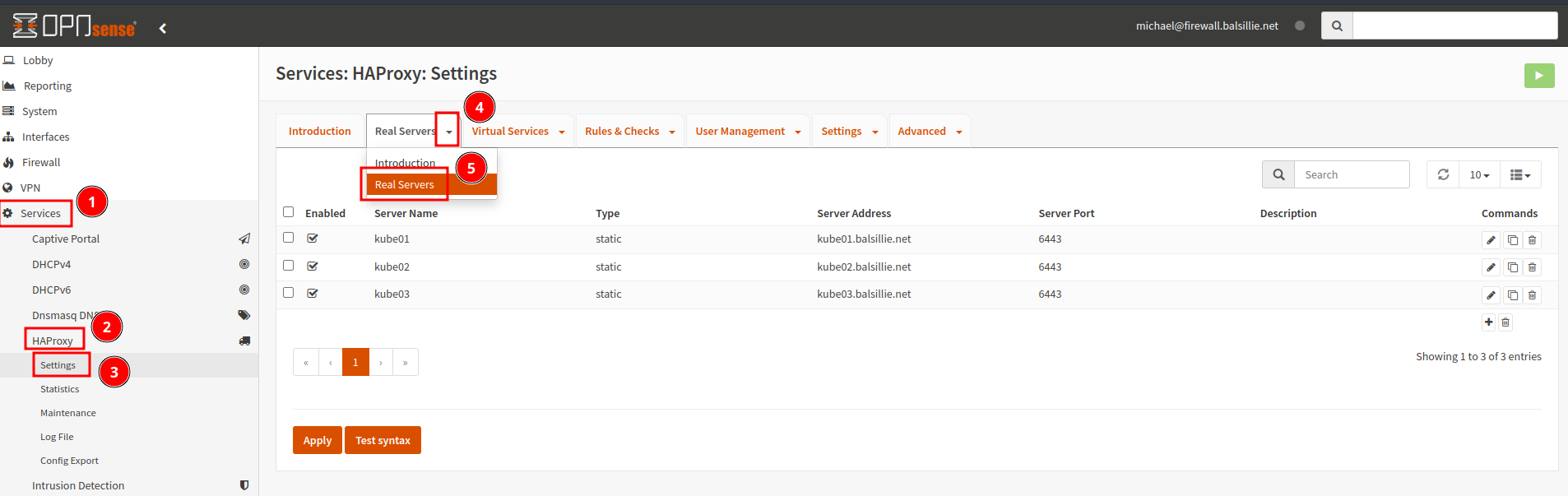Open the System menu

(x=39, y=111)
